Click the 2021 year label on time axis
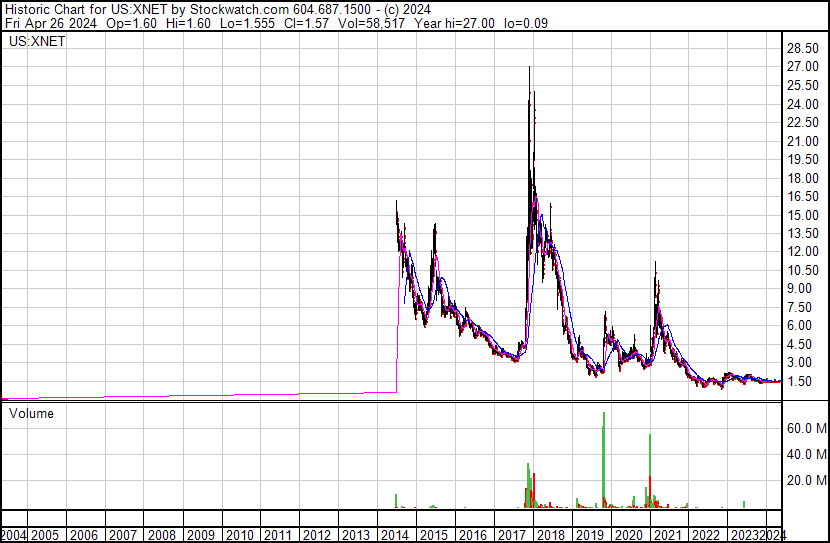Screen dimensions: 830x543 [666, 534]
